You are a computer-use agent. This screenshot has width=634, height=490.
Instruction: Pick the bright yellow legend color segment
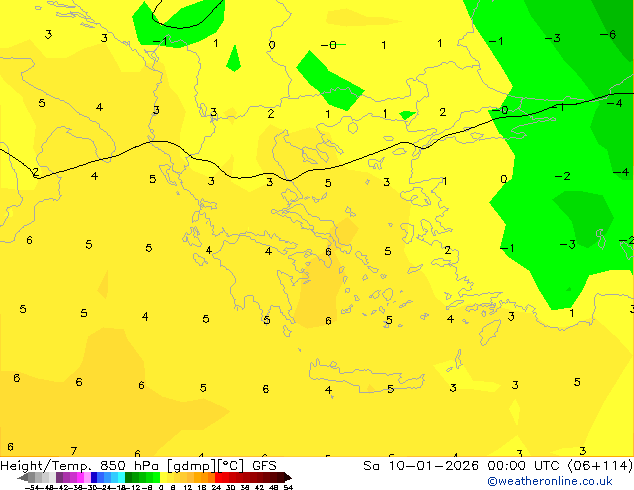163,478
